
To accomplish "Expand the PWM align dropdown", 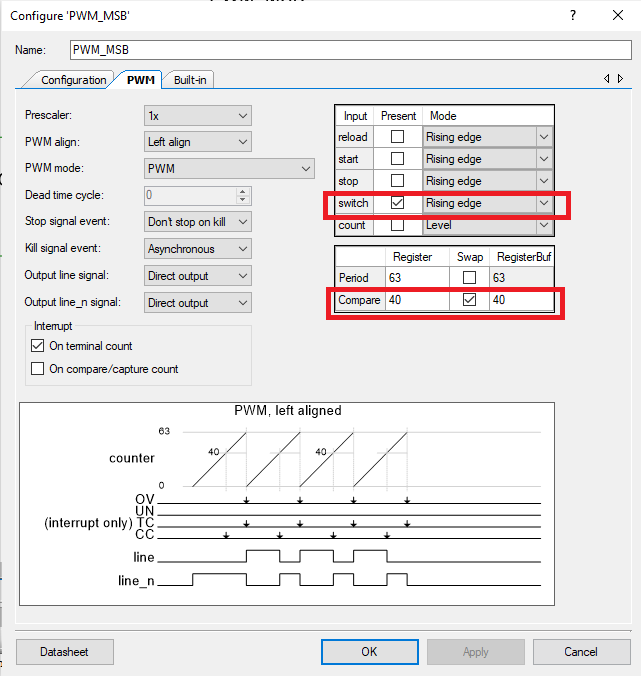I will coord(197,142).
